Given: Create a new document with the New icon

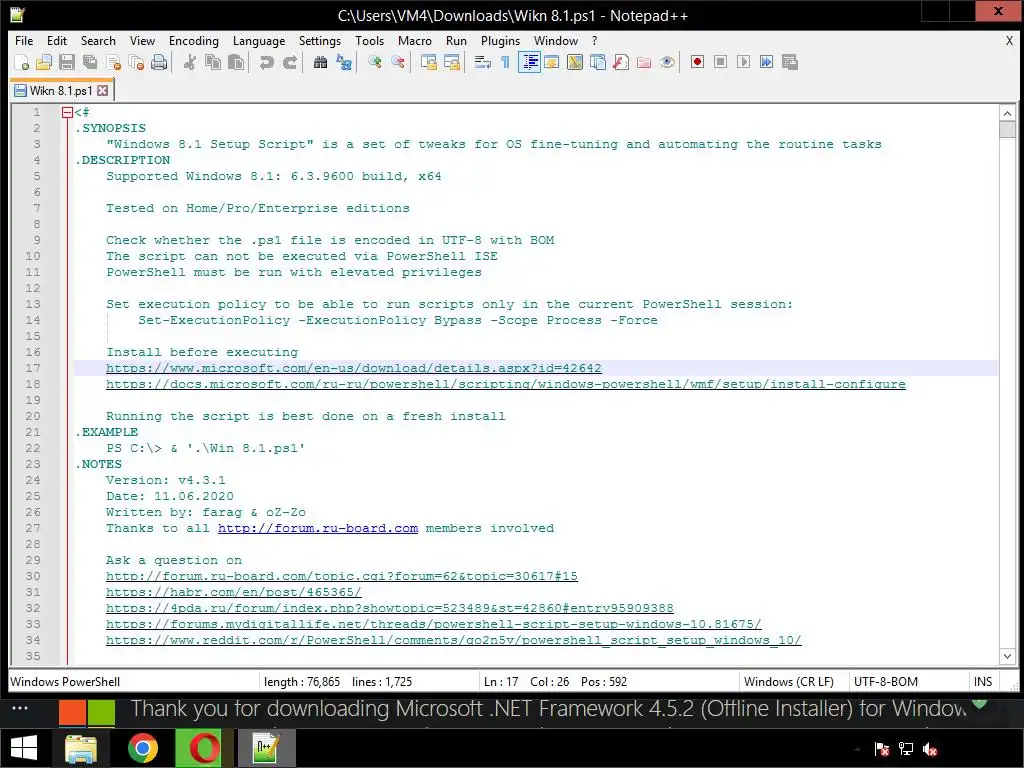Looking at the screenshot, I should [x=22, y=62].
